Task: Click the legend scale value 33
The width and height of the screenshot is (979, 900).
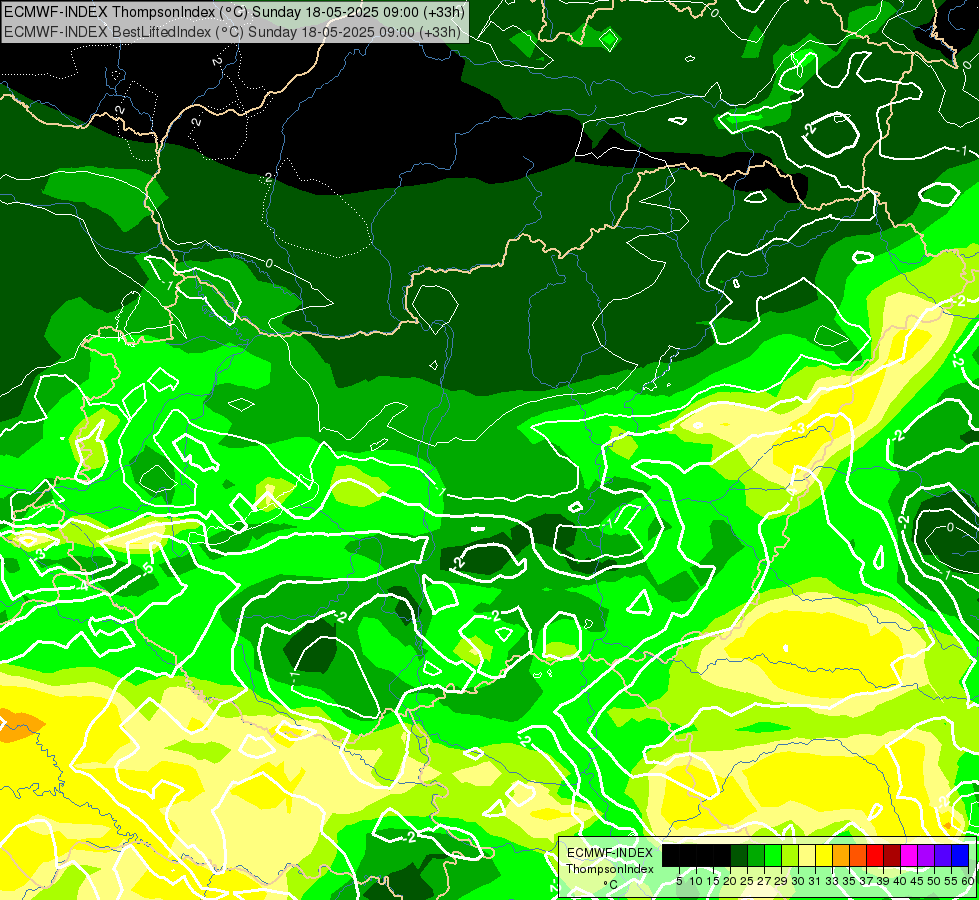Action: tap(832, 881)
